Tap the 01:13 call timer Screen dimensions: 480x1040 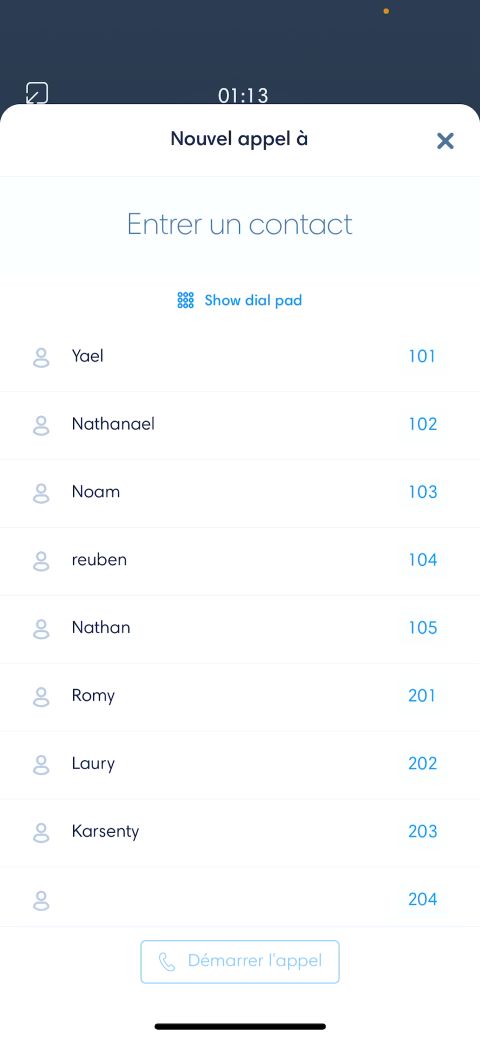(243, 96)
